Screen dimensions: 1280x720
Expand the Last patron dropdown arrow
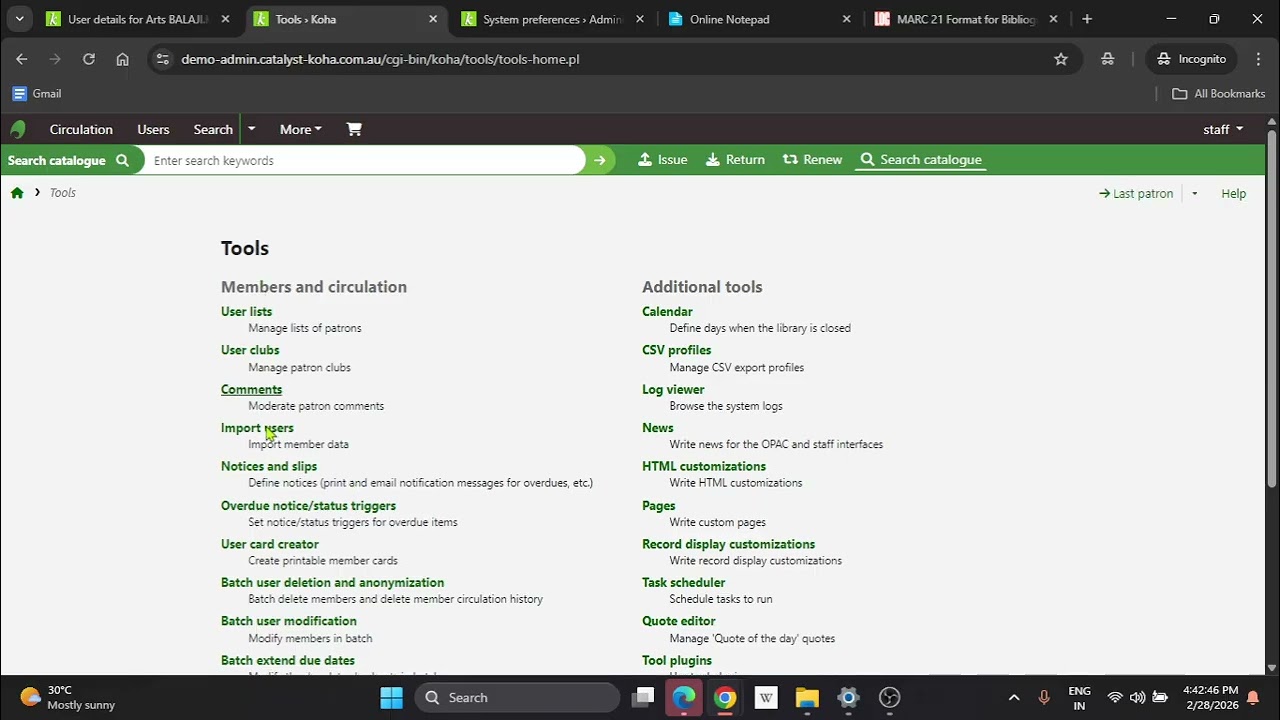click(1194, 194)
